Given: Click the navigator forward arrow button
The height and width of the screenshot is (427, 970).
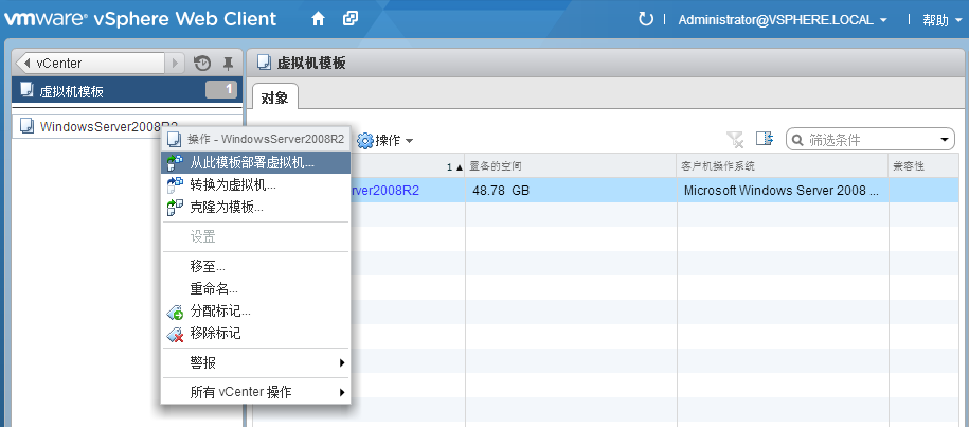Looking at the screenshot, I should [x=174, y=63].
